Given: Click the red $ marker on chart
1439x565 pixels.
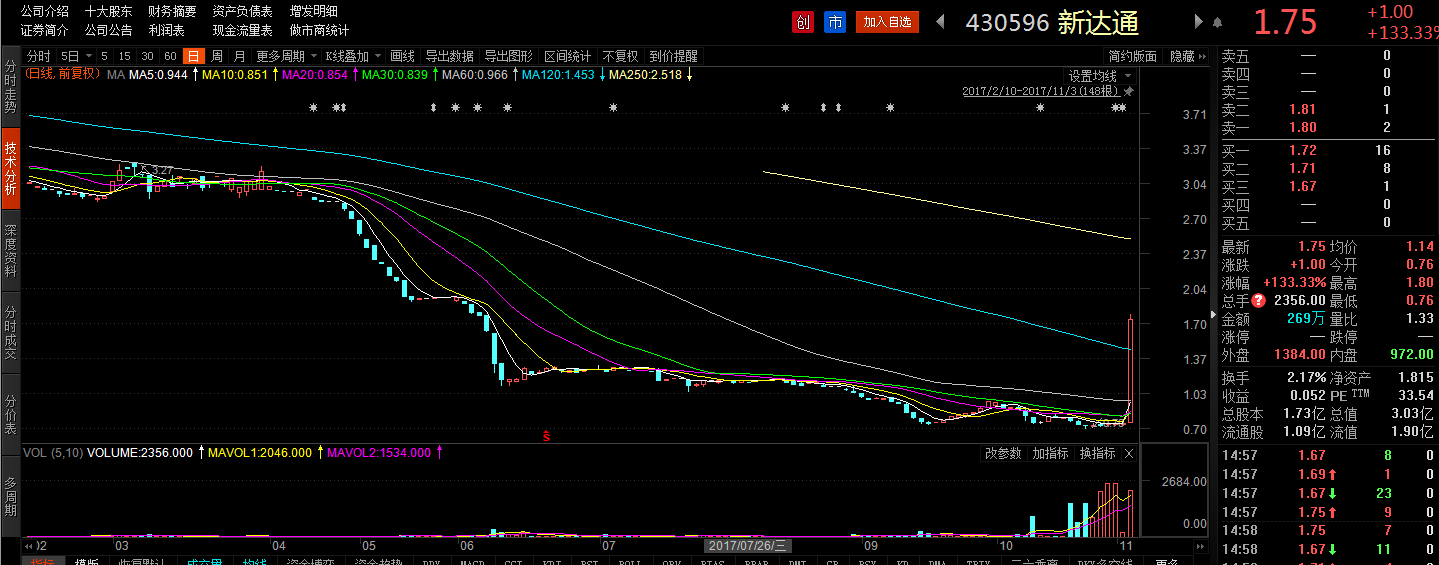Looking at the screenshot, I should (546, 436).
